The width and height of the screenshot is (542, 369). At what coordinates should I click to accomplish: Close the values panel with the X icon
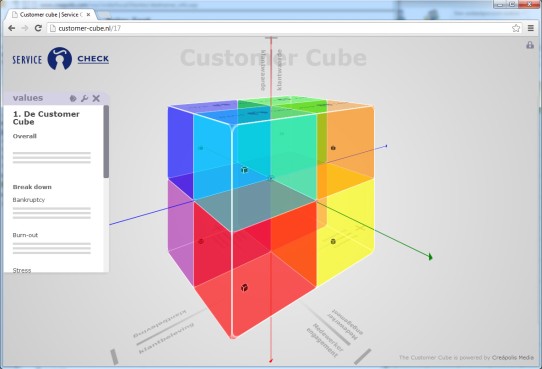pos(96,98)
